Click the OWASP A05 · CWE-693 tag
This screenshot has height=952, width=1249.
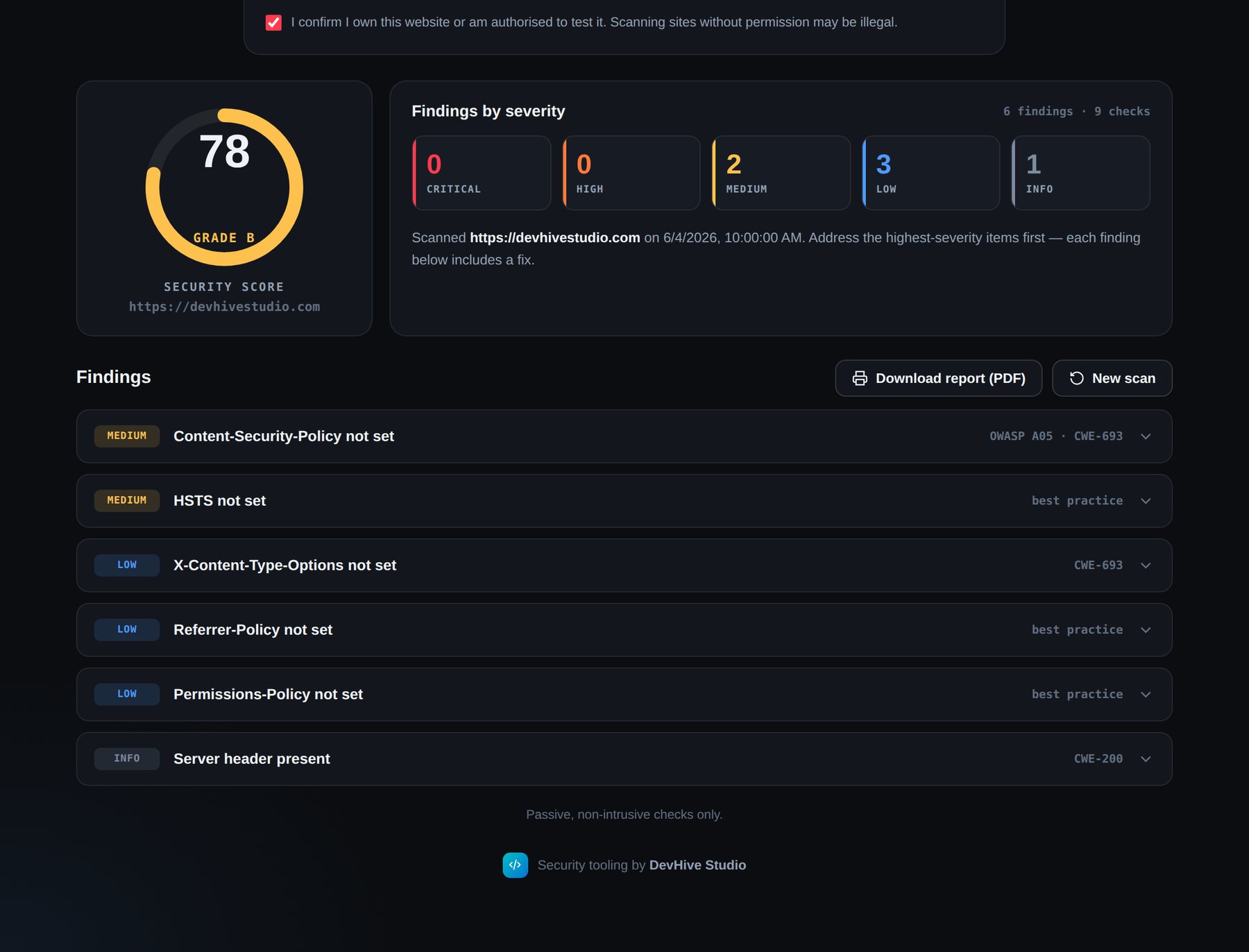pyautogui.click(x=1056, y=436)
